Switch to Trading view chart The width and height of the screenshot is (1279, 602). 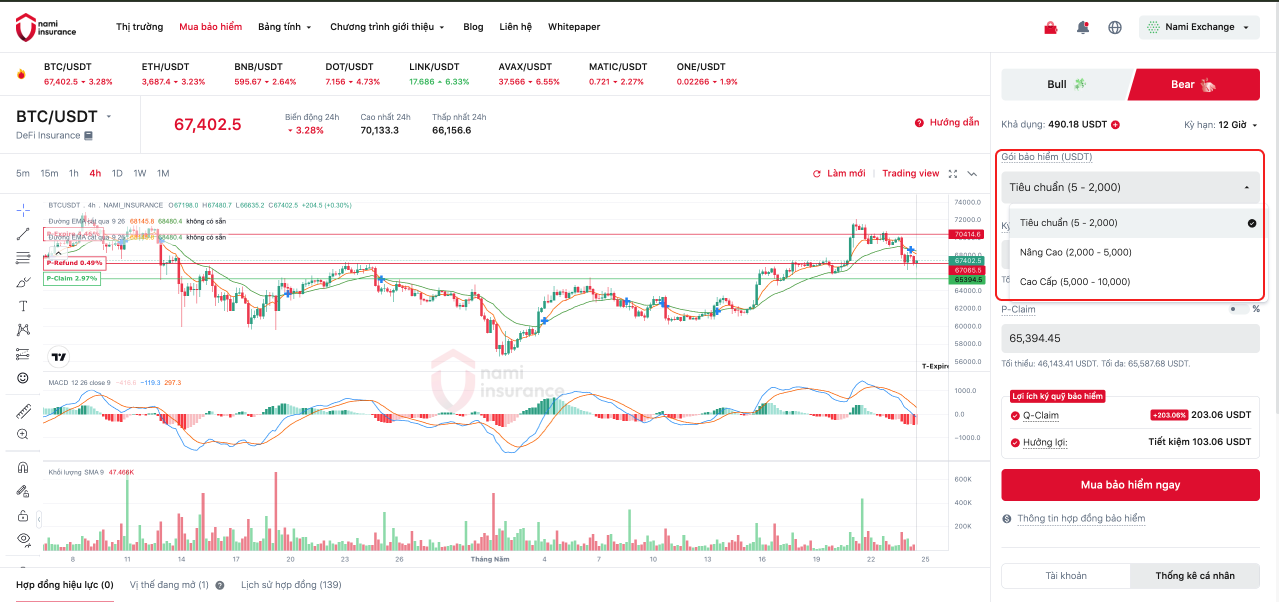click(x=911, y=174)
